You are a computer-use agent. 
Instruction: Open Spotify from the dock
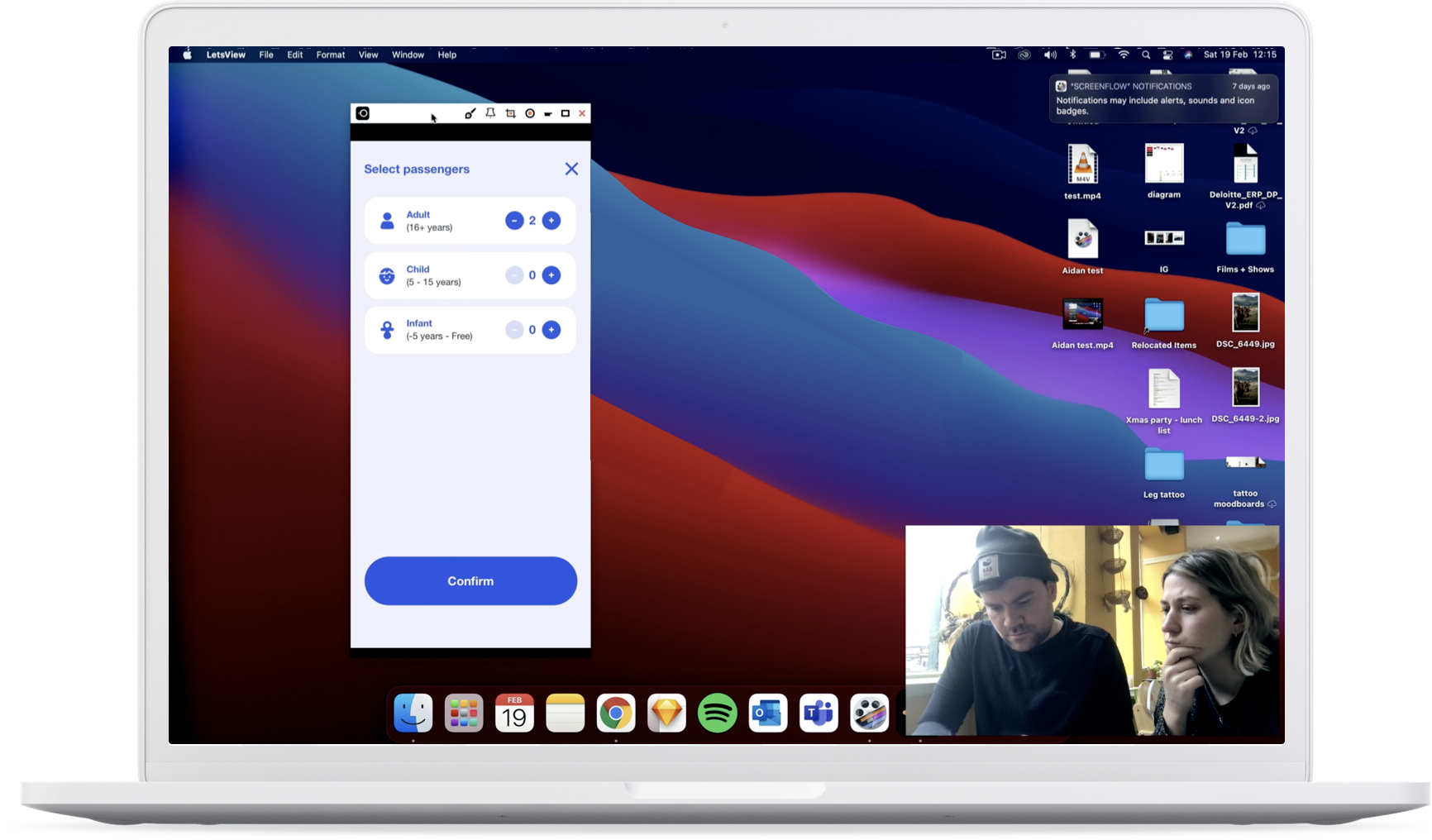717,713
